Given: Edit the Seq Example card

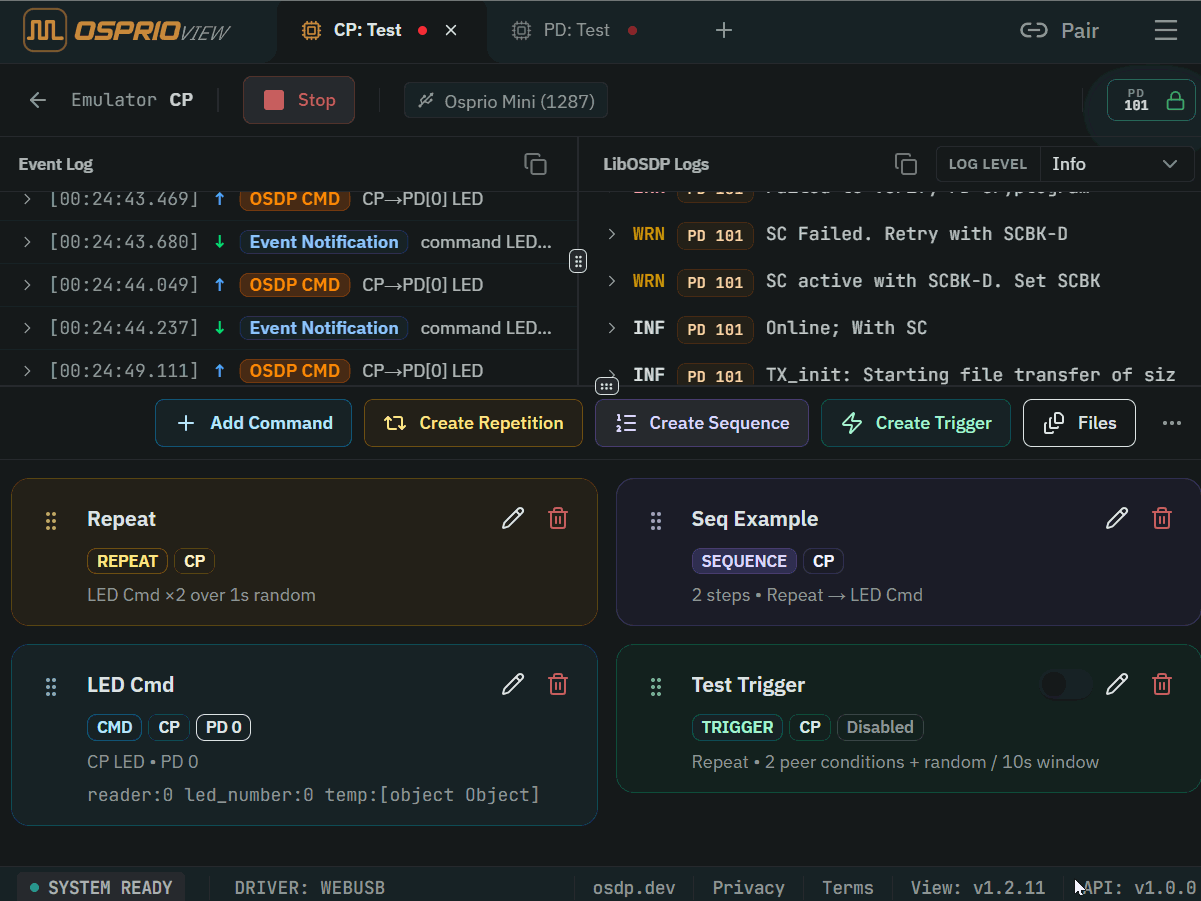Looking at the screenshot, I should pyautogui.click(x=1117, y=518).
